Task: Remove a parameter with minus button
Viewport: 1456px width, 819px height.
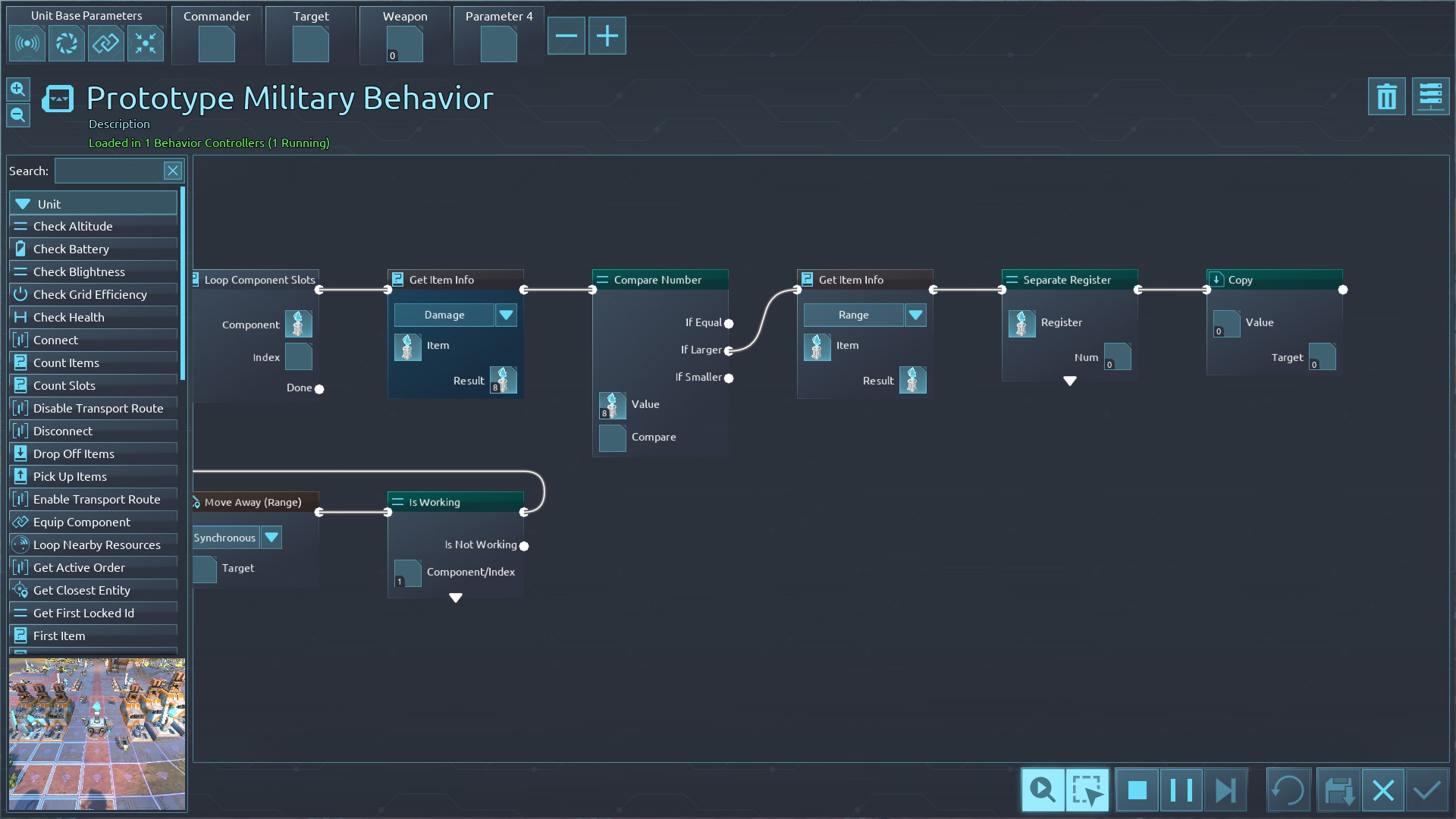Action: pyautogui.click(x=566, y=36)
